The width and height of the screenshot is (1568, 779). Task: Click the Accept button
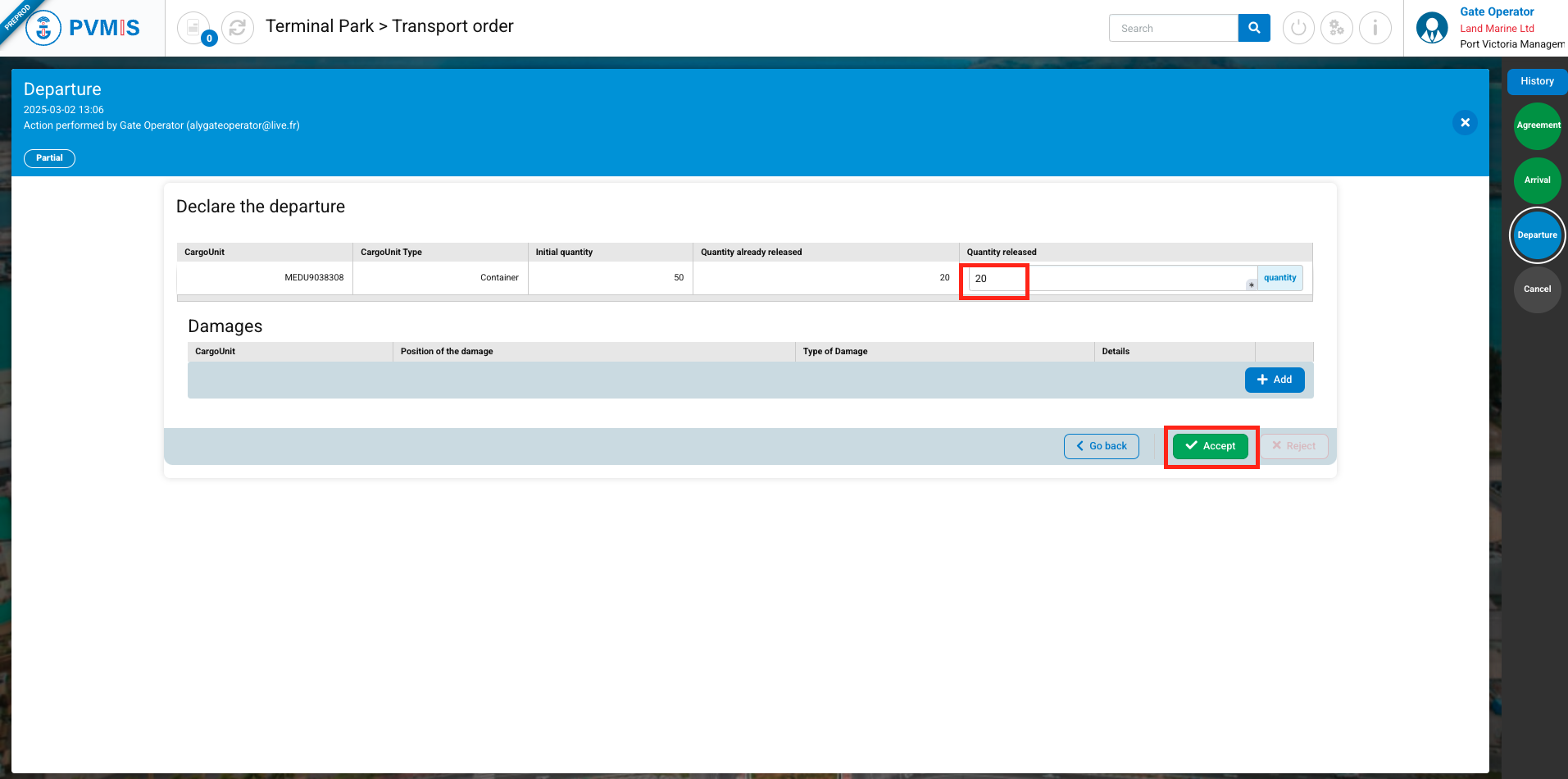(1210, 446)
